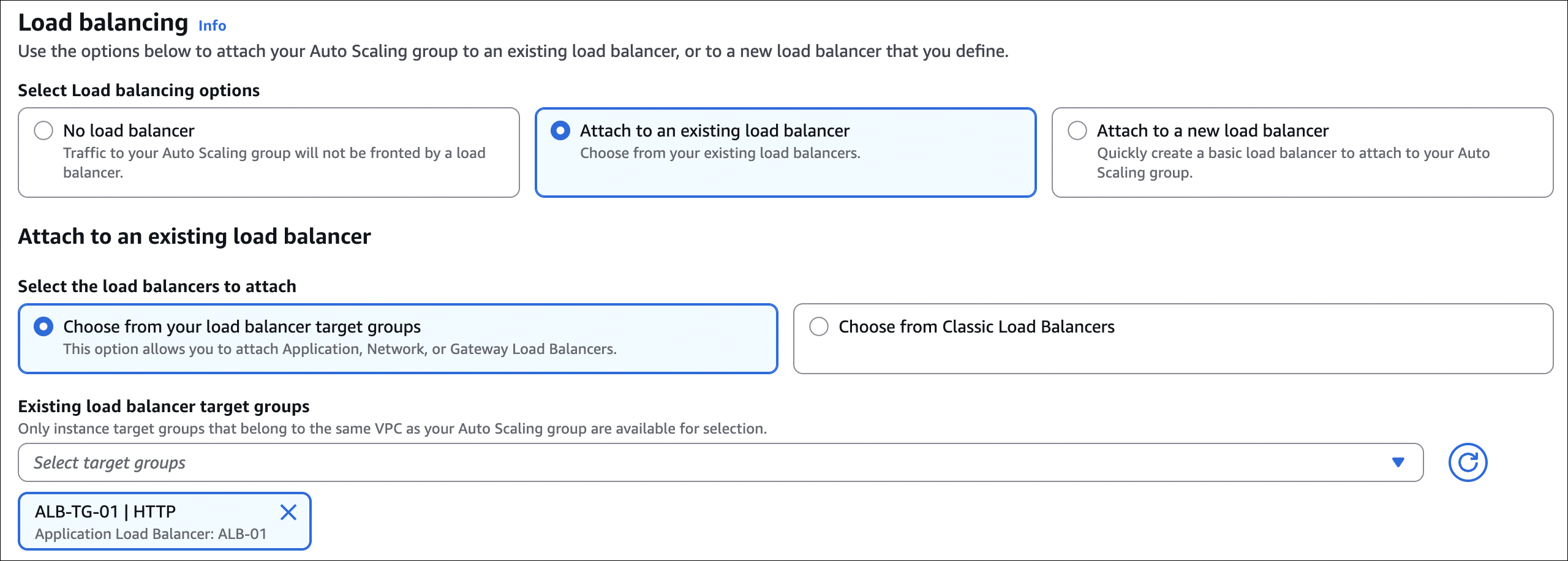Expand the target groups dropdown arrow
1568x561 pixels.
(1398, 462)
